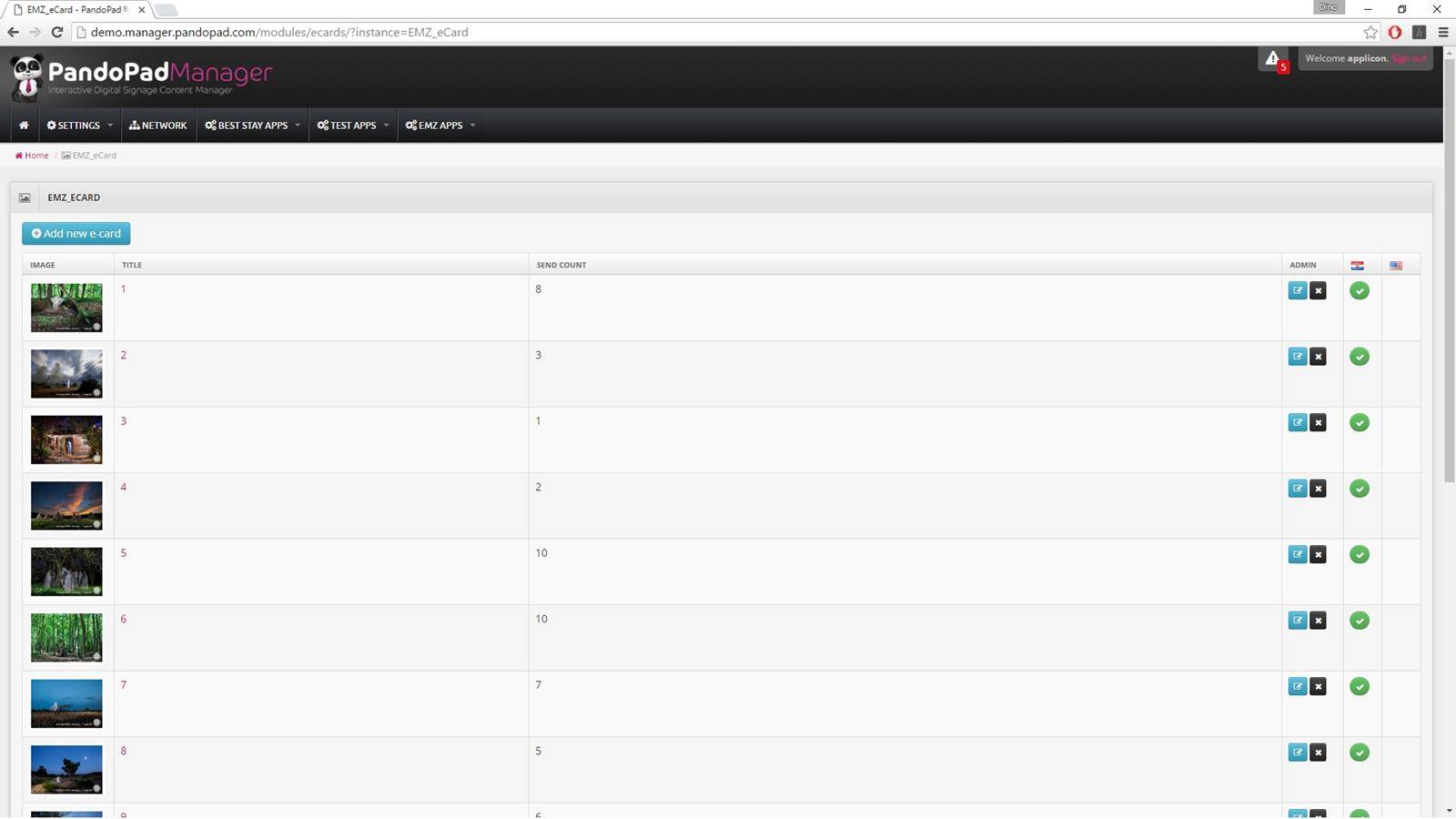Delete e-card titled 5
Viewport: 1456px width, 819px height.
pos(1318,554)
